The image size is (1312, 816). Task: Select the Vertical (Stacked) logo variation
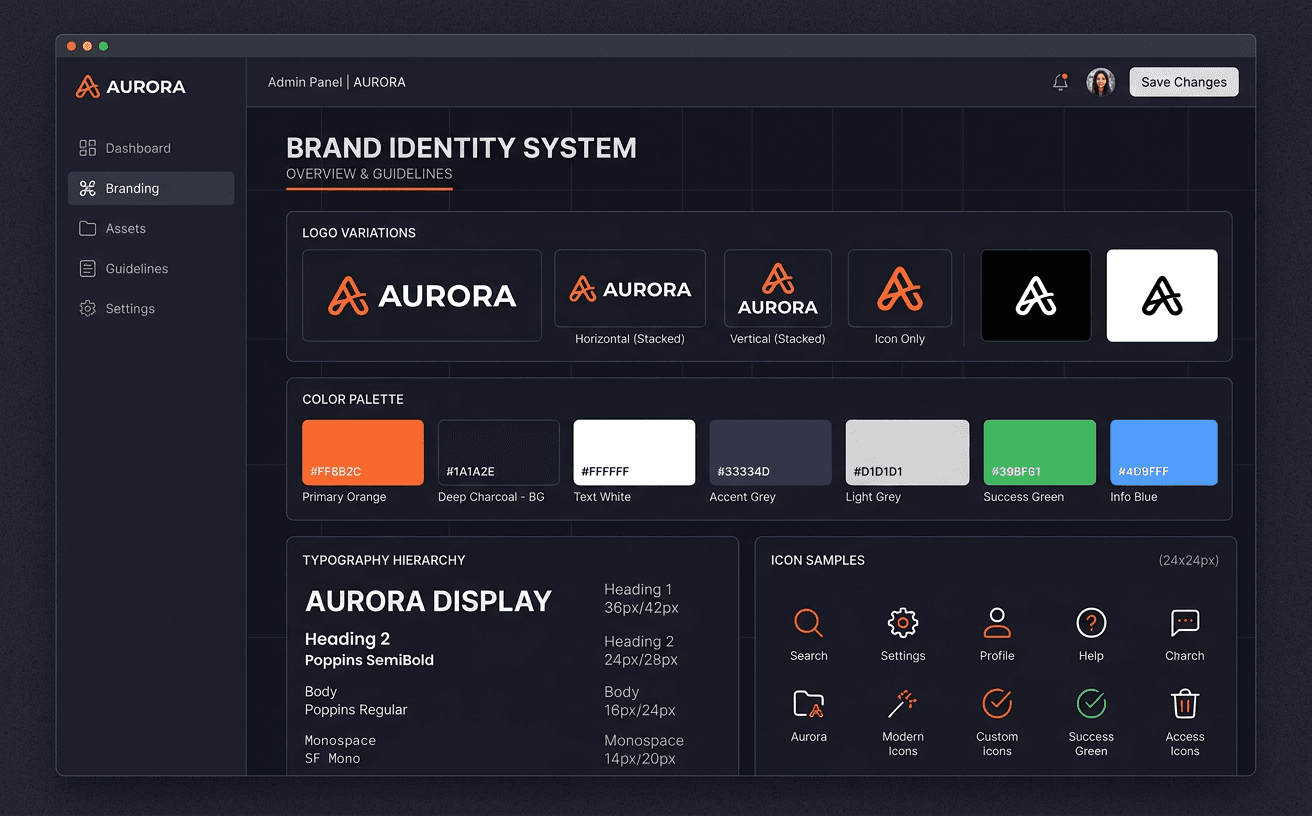click(x=778, y=289)
